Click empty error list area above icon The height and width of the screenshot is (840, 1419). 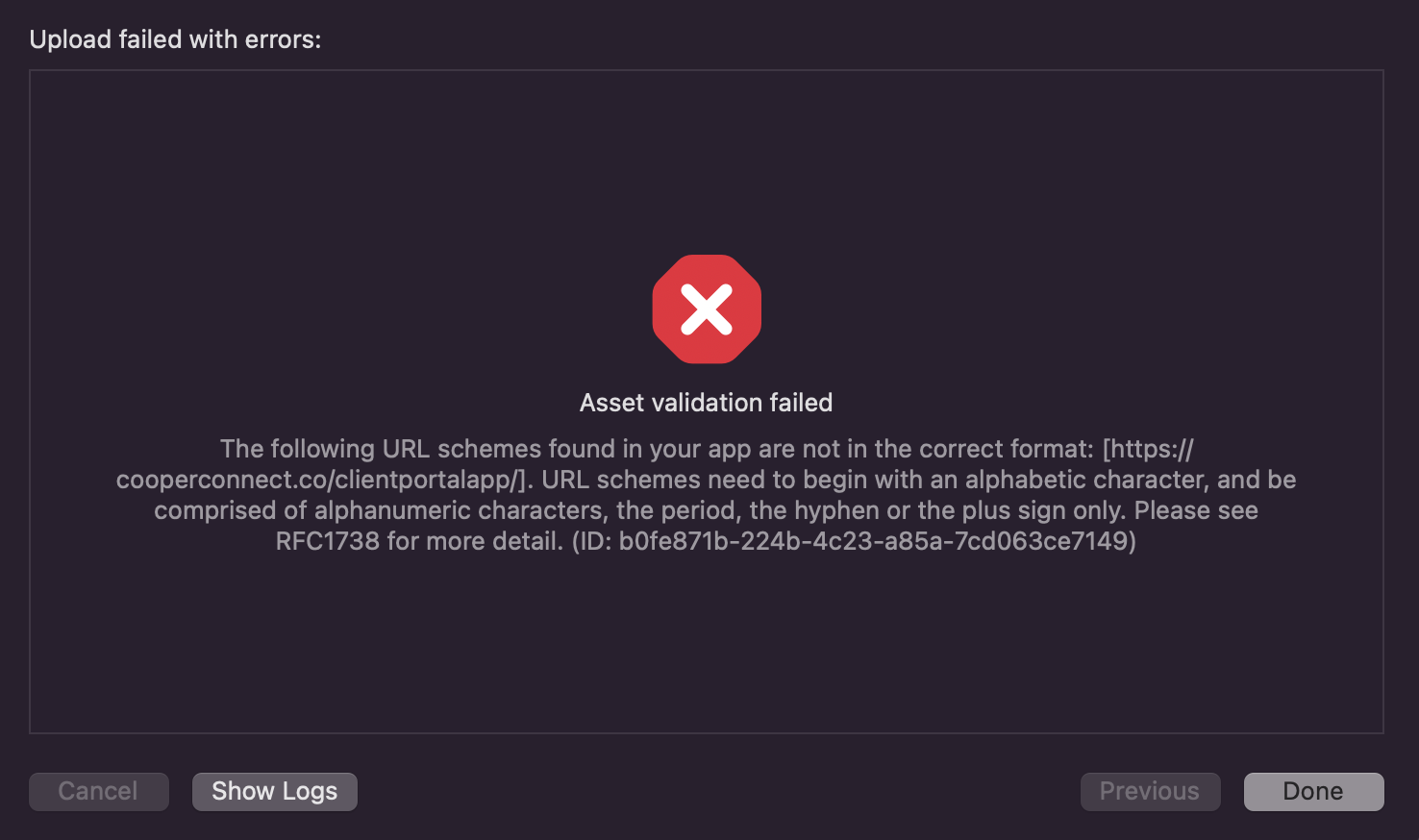[x=707, y=159]
